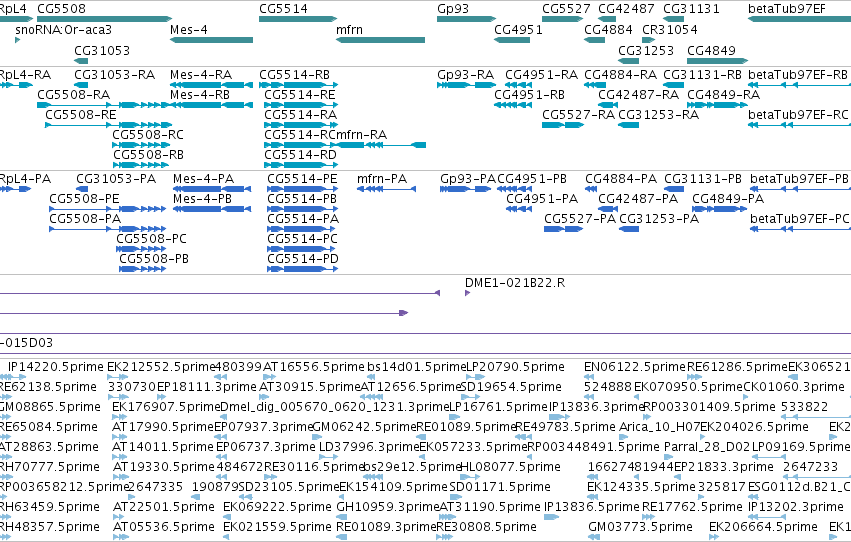Select EST Parral_28_D02
Image resolution: width=851 pixels, height=542 pixels.
pyautogui.click(x=707, y=447)
